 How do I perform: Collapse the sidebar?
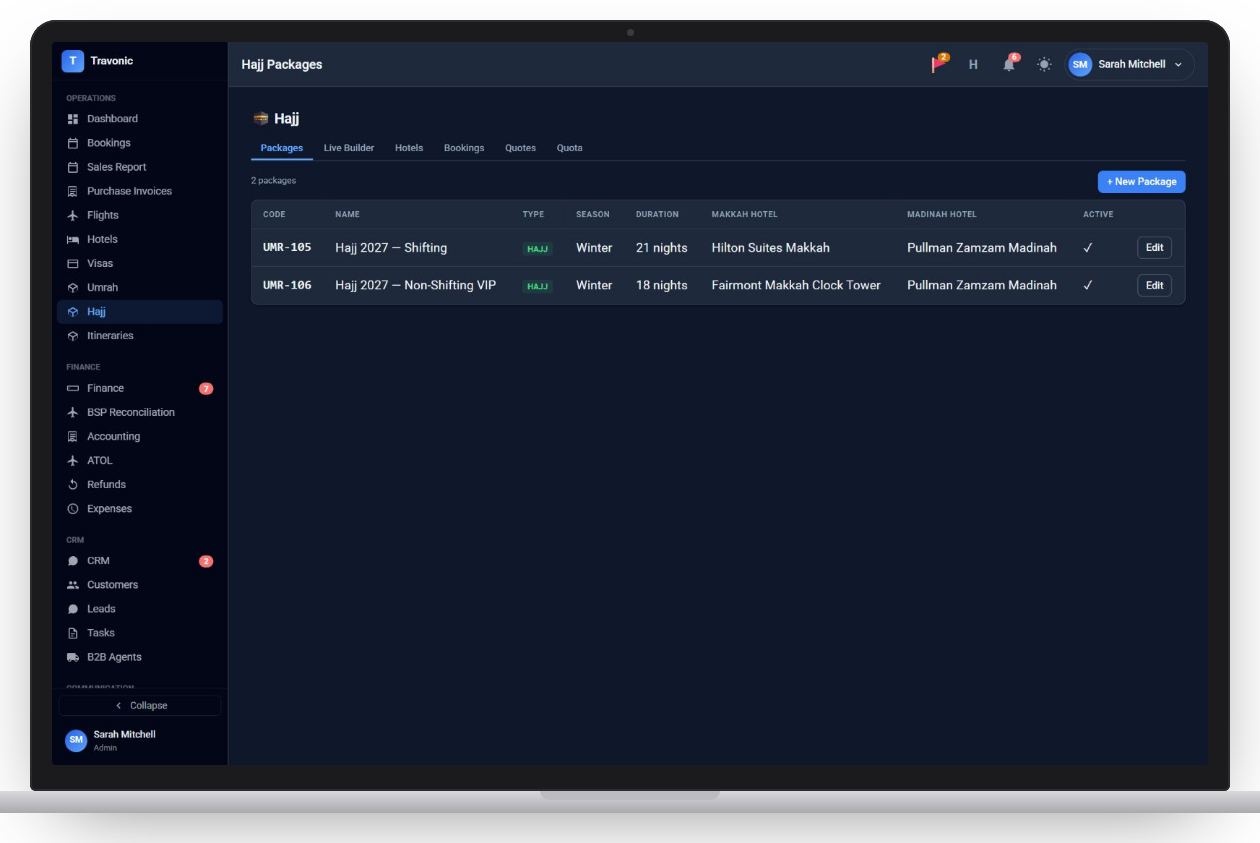(140, 705)
